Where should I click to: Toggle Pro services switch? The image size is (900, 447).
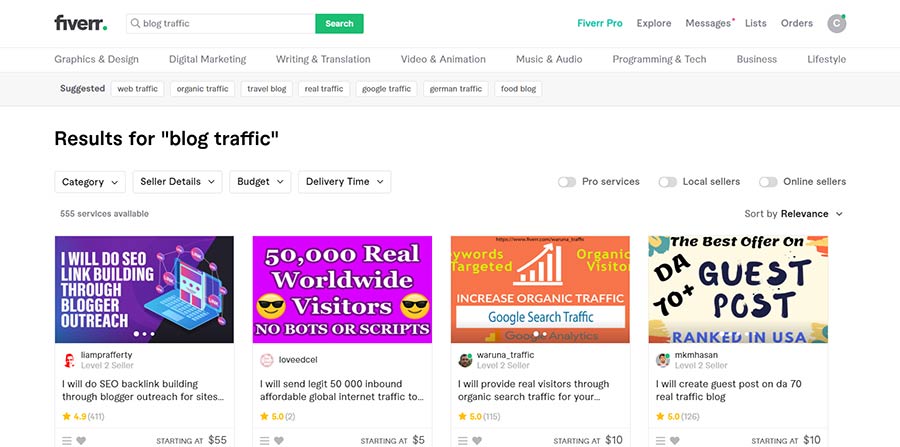pyautogui.click(x=567, y=182)
